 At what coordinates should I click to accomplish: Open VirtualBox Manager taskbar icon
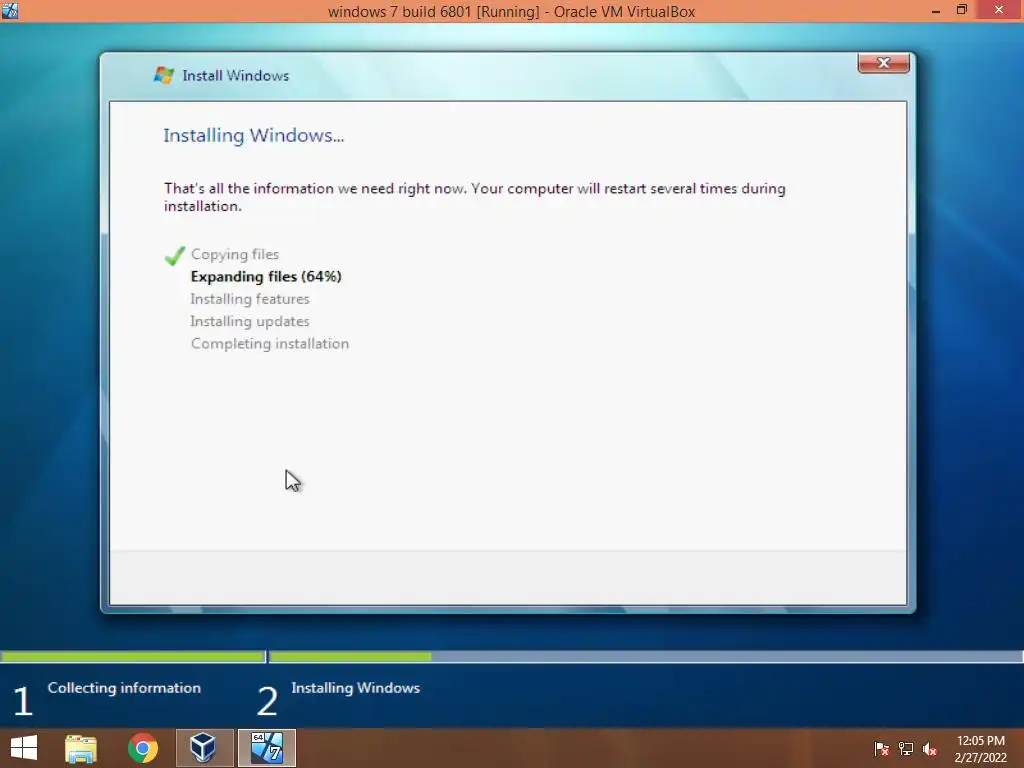204,748
